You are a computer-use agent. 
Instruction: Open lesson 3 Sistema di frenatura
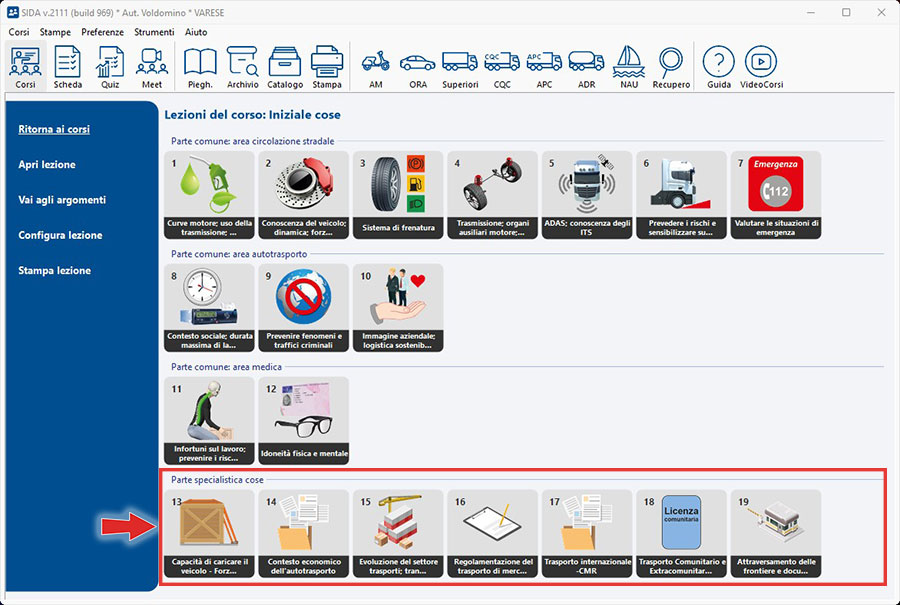pyautogui.click(x=397, y=194)
